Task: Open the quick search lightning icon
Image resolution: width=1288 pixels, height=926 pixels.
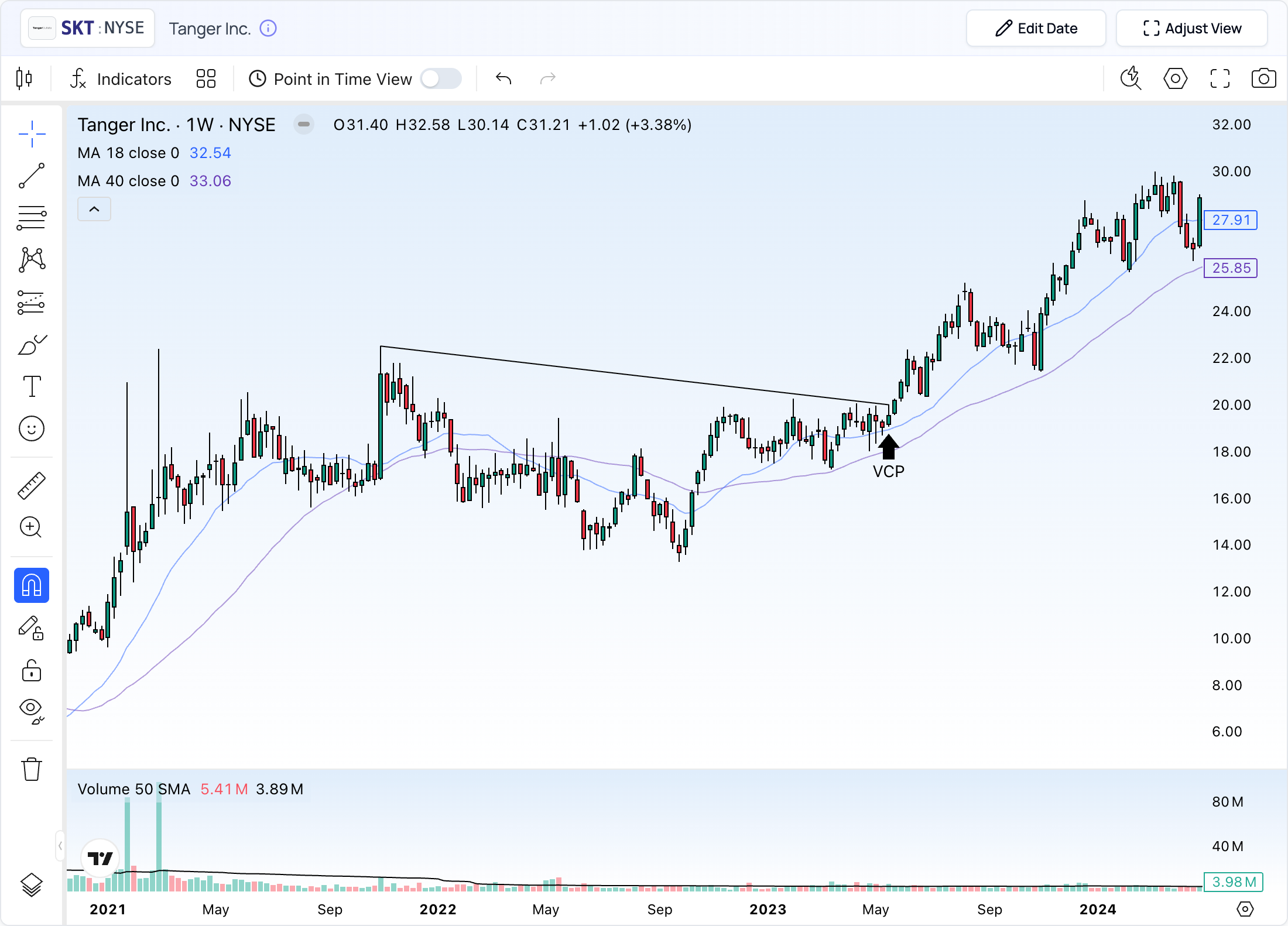Action: (x=1131, y=78)
